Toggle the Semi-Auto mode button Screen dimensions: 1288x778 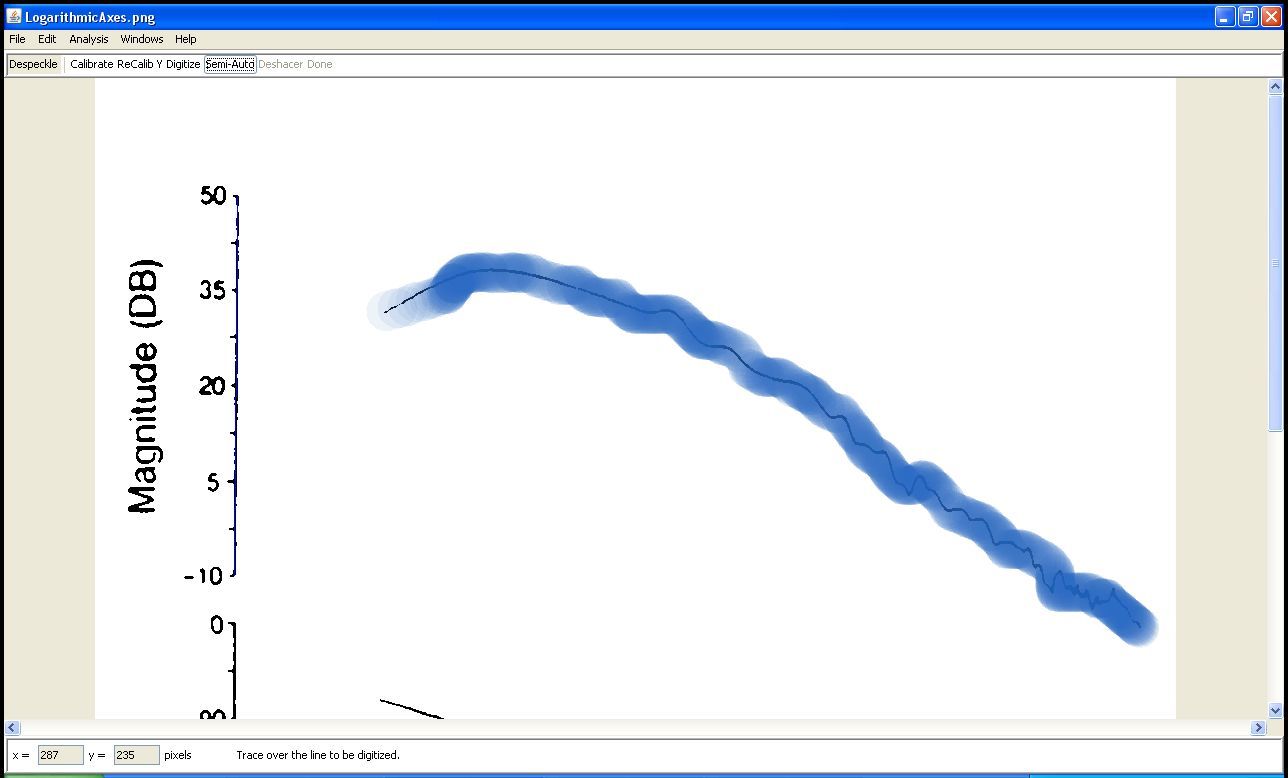pyautogui.click(x=230, y=64)
